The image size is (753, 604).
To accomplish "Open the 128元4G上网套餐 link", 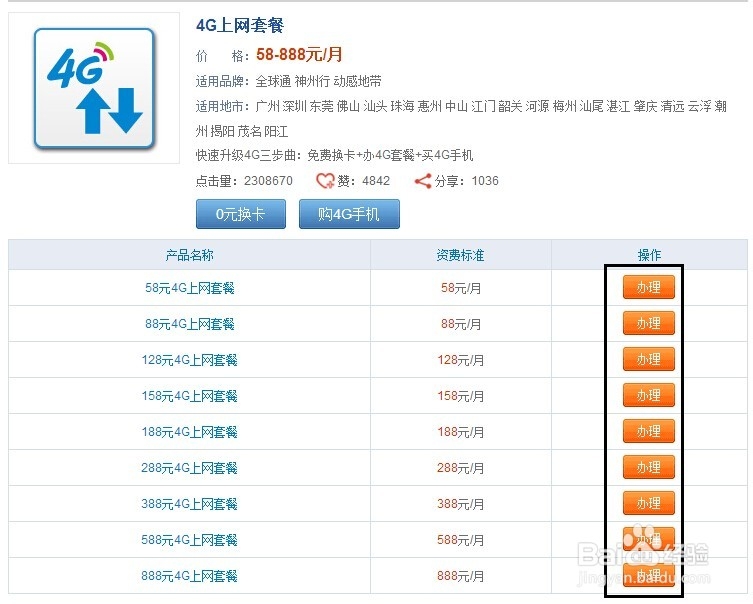I will click(x=190, y=360).
